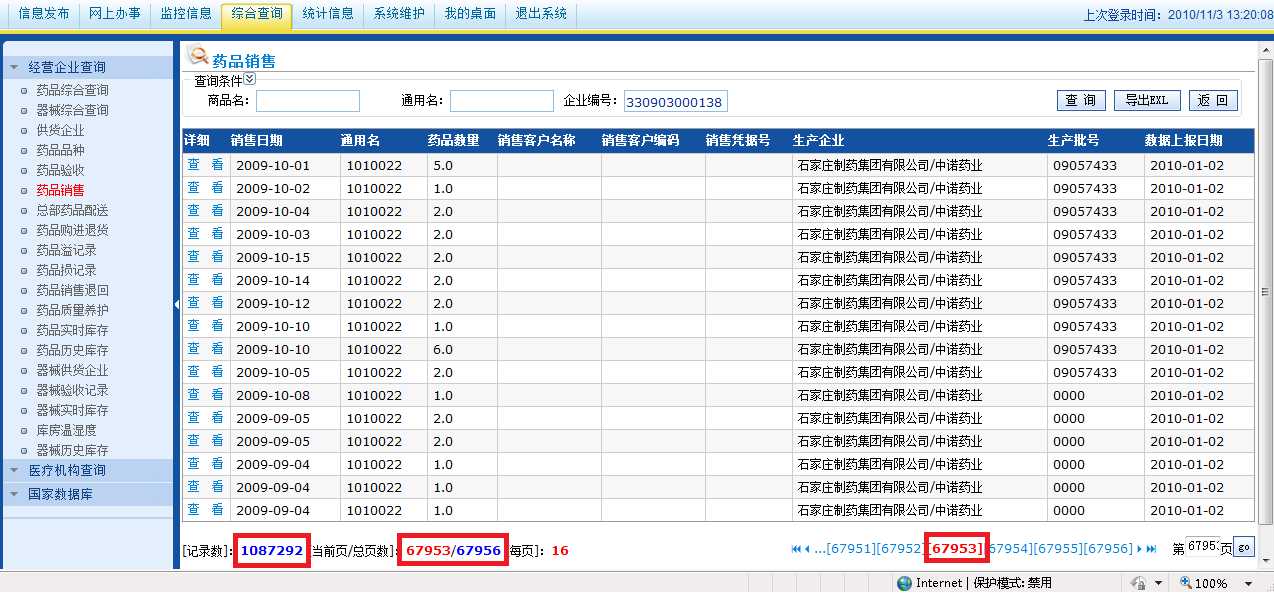Viewport: 1274px width, 593px height.
Task: Collapse the 查询条件 section chevron
Action: [x=250, y=79]
